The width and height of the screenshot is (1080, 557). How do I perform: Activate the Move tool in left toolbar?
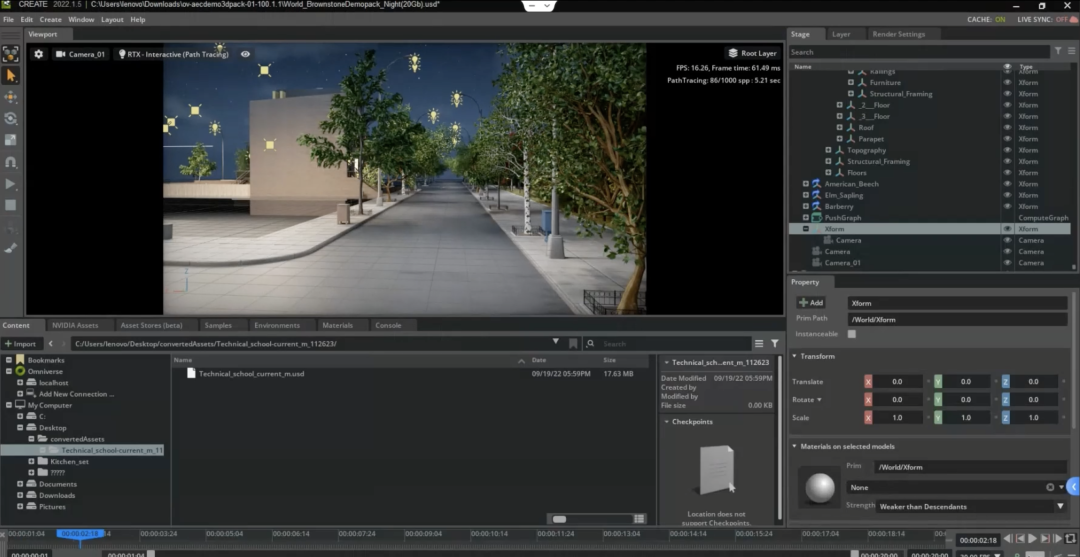tap(11, 97)
